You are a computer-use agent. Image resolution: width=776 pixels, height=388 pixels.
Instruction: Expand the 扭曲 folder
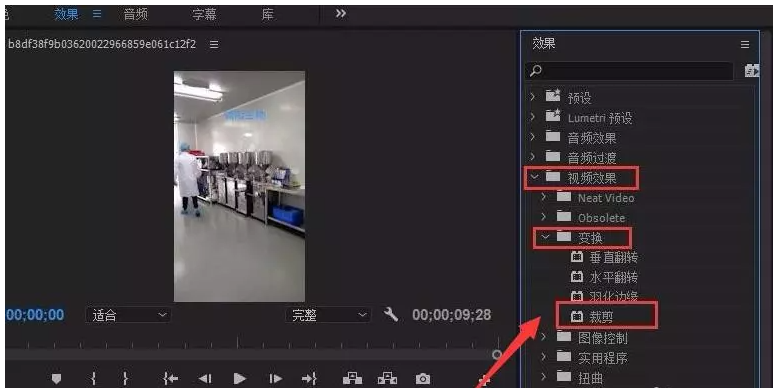click(544, 378)
